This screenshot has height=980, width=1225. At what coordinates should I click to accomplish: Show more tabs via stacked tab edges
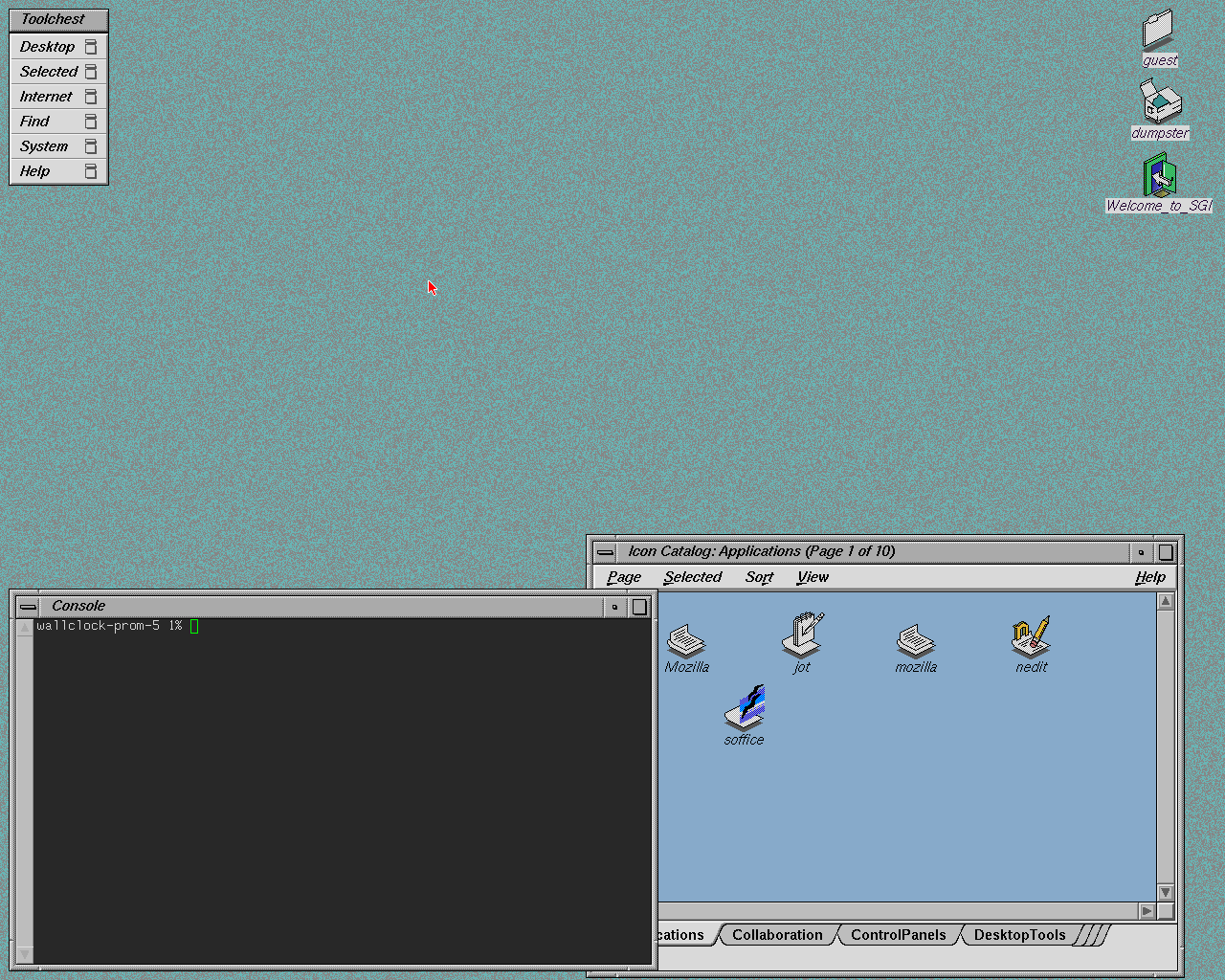coord(1094,935)
